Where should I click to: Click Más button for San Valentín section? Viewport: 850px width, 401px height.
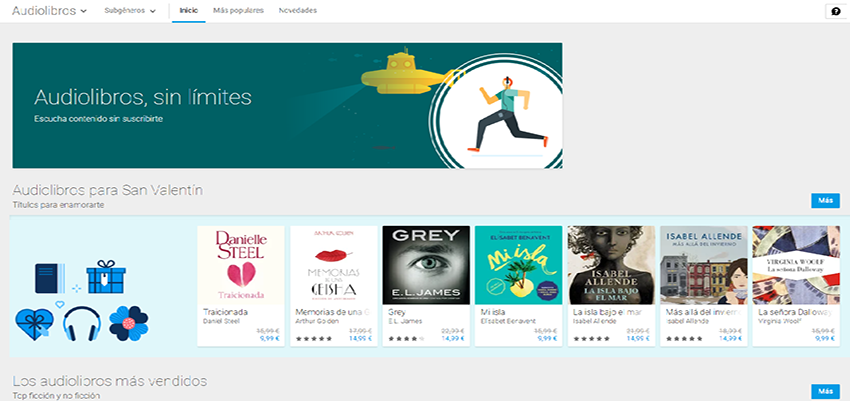[825, 201]
